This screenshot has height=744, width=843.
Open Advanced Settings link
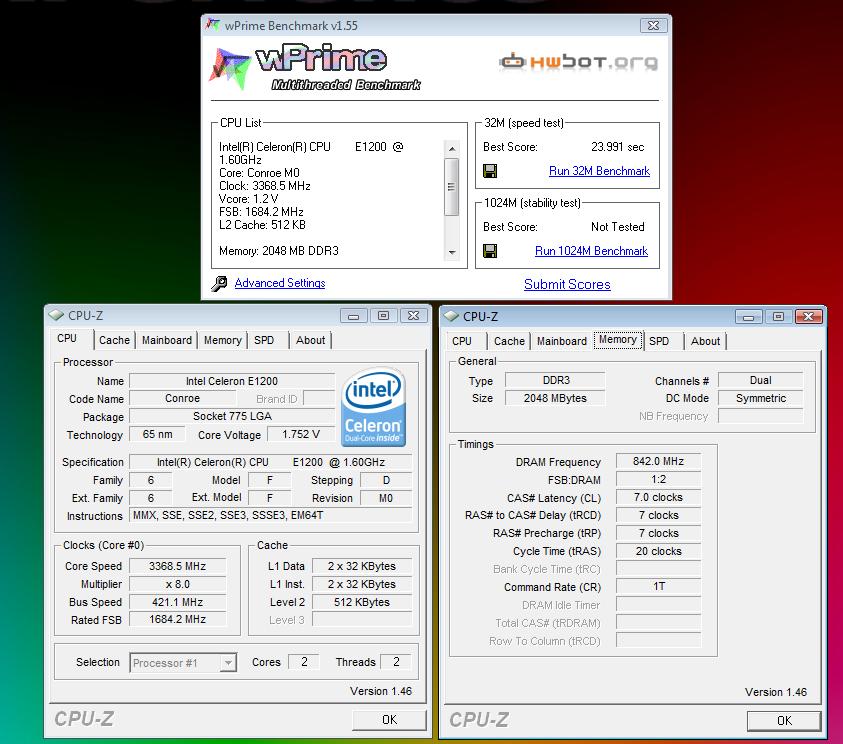(280, 283)
